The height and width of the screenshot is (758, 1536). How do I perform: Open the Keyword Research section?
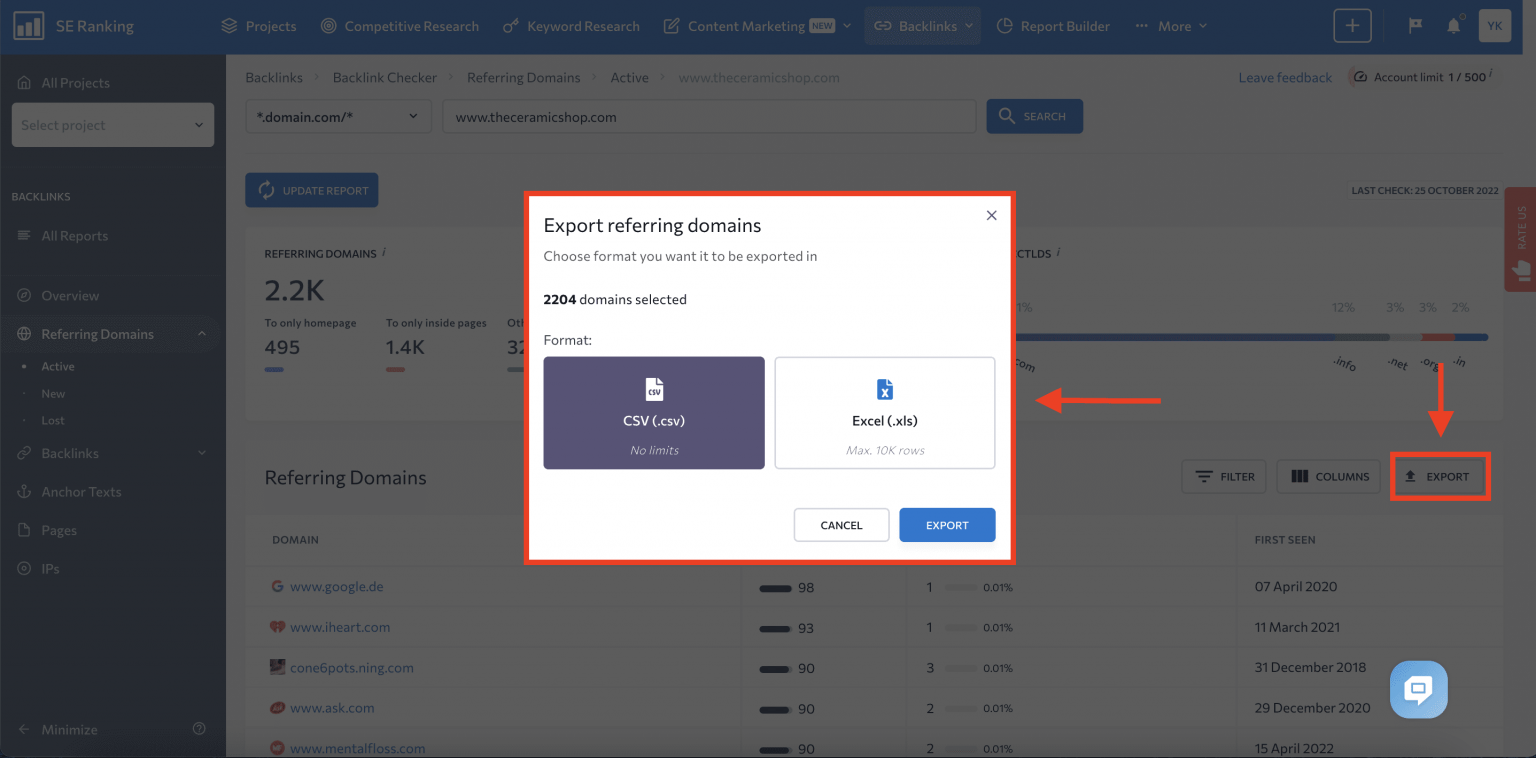coord(571,25)
